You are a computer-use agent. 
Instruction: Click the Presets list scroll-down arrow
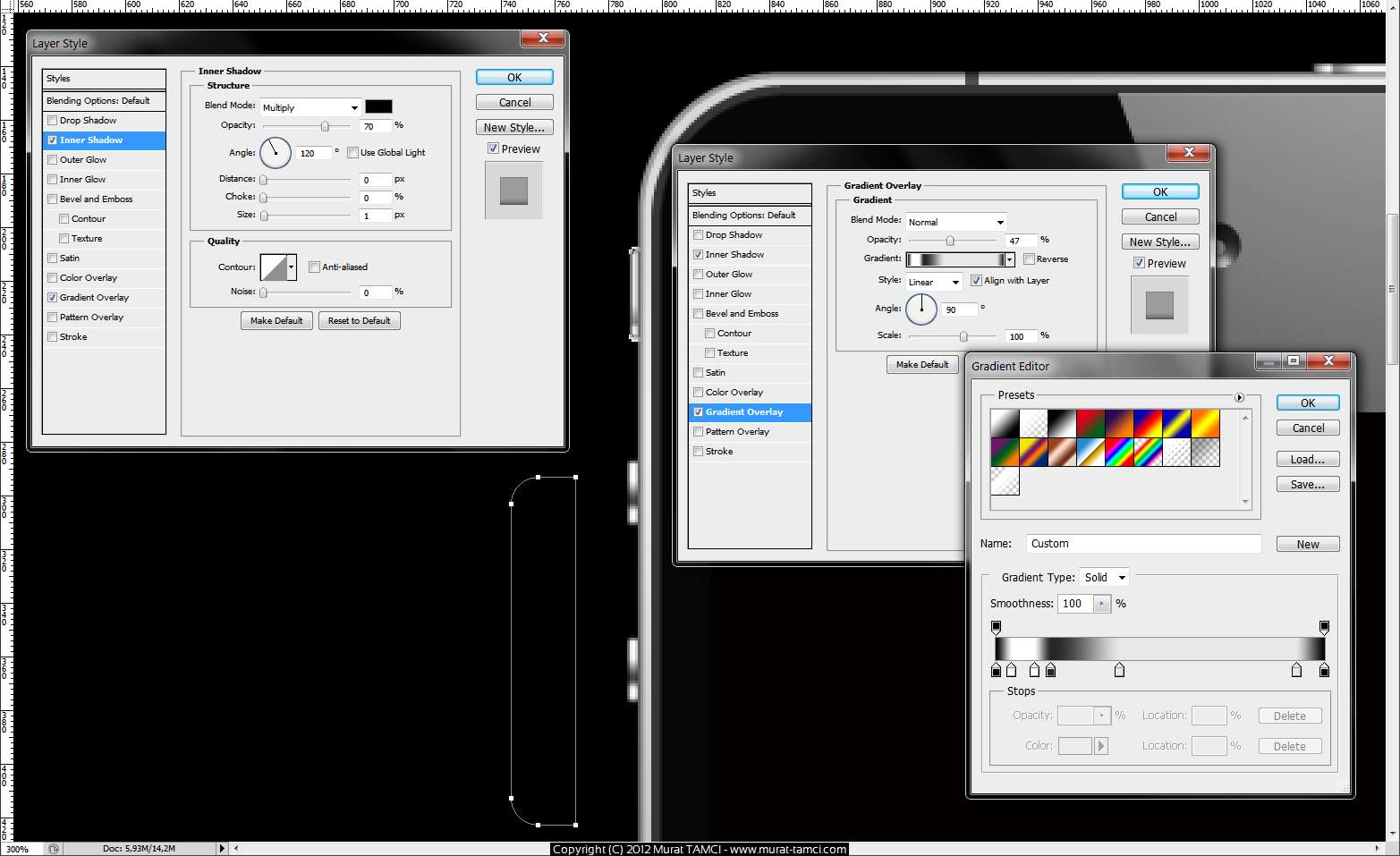[x=1245, y=502]
